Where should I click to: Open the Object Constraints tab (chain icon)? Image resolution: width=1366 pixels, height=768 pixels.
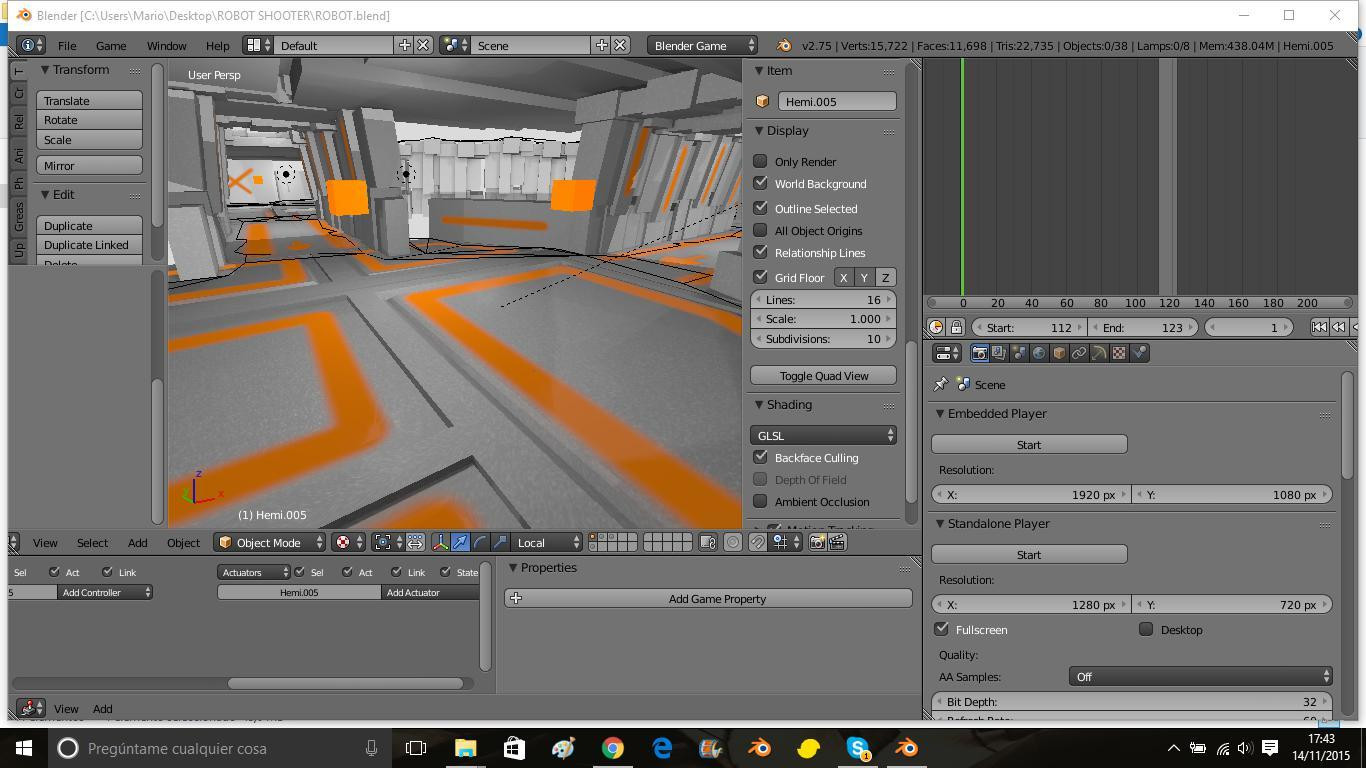pyautogui.click(x=1079, y=353)
